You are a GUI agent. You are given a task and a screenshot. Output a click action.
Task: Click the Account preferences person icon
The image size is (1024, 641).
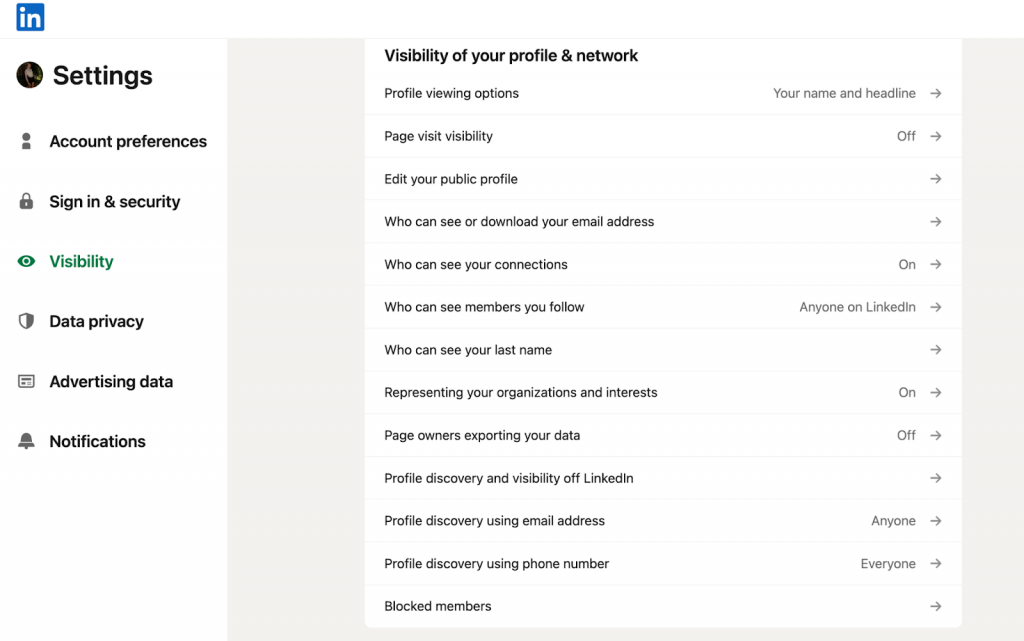click(x=27, y=141)
